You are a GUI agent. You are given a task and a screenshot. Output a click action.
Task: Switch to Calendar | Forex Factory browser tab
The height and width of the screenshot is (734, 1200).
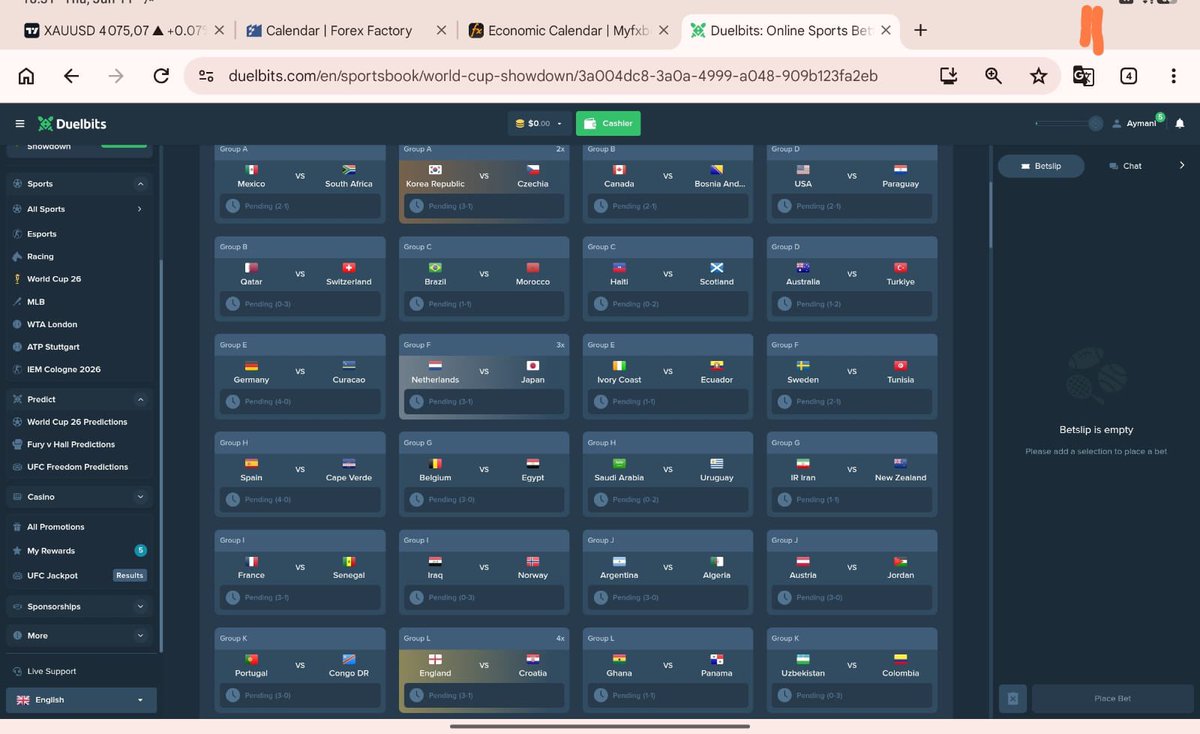tap(340, 30)
